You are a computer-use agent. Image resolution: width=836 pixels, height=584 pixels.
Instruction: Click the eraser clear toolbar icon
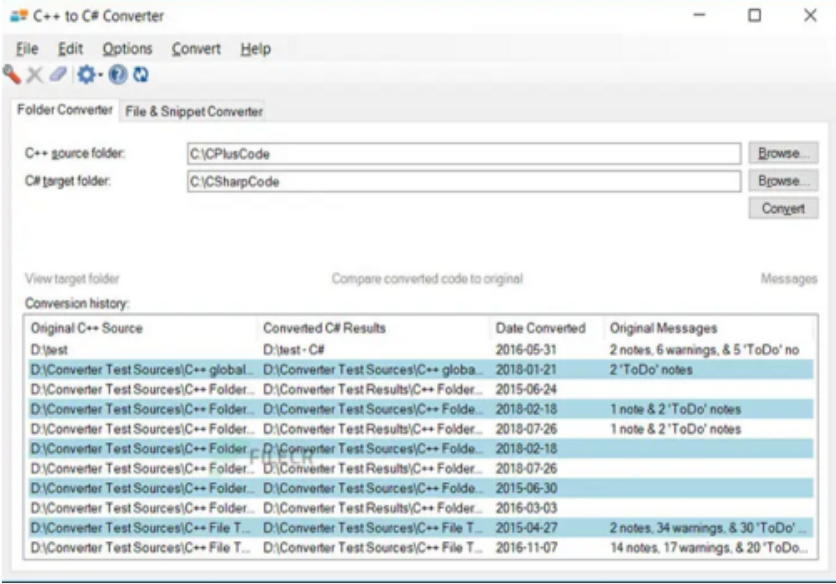pos(58,75)
